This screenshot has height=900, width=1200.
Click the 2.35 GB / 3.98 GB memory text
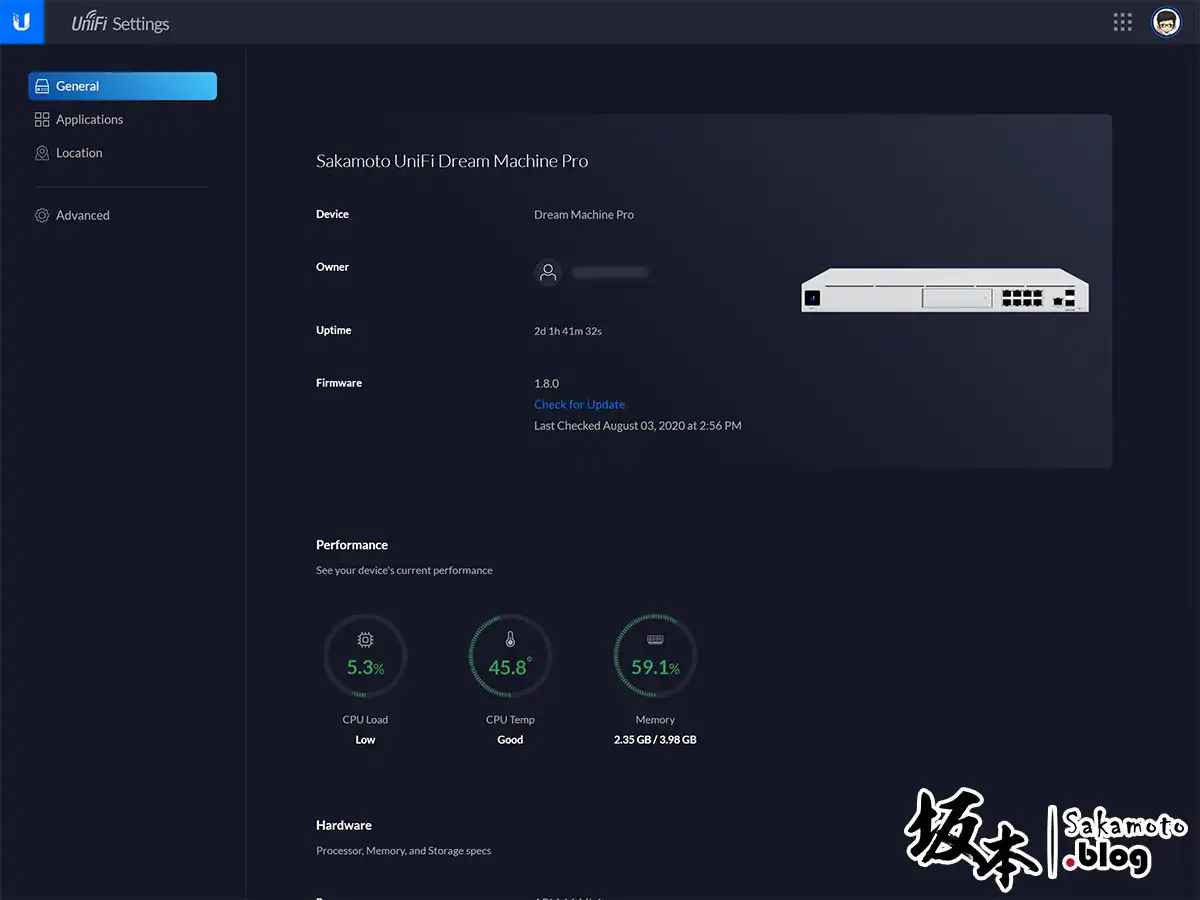pyautogui.click(x=655, y=740)
